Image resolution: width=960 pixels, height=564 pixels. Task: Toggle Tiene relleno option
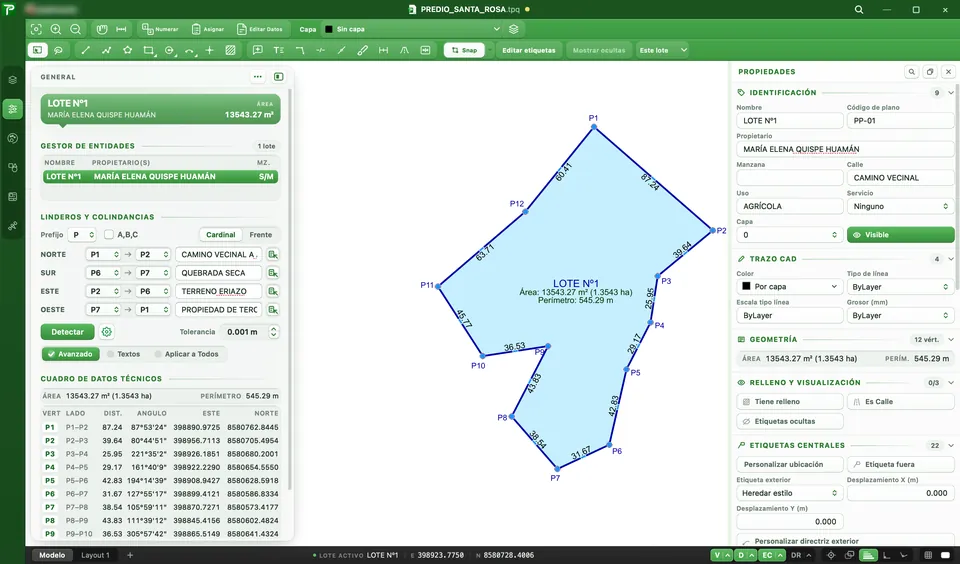tap(789, 402)
